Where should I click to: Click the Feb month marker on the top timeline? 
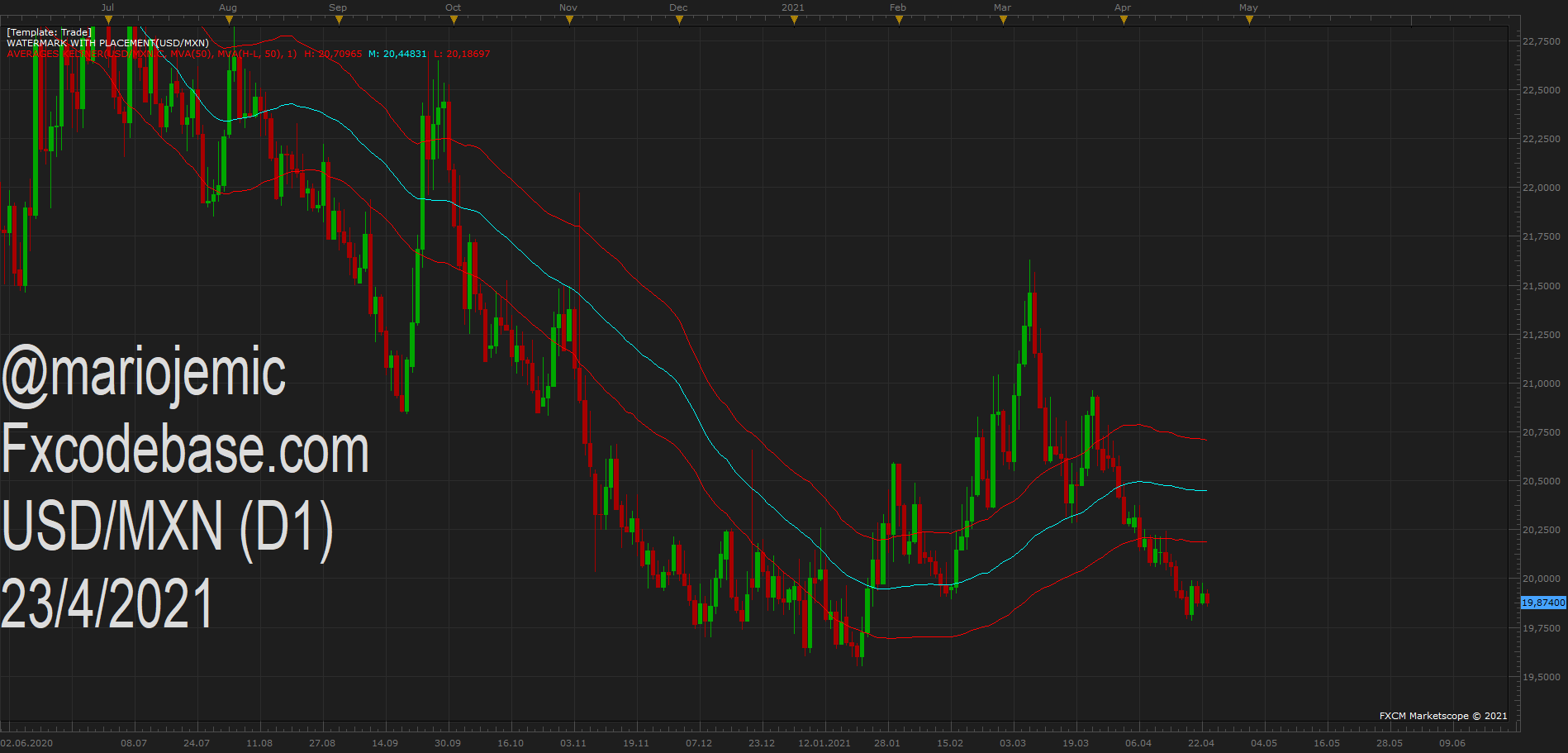click(898, 7)
